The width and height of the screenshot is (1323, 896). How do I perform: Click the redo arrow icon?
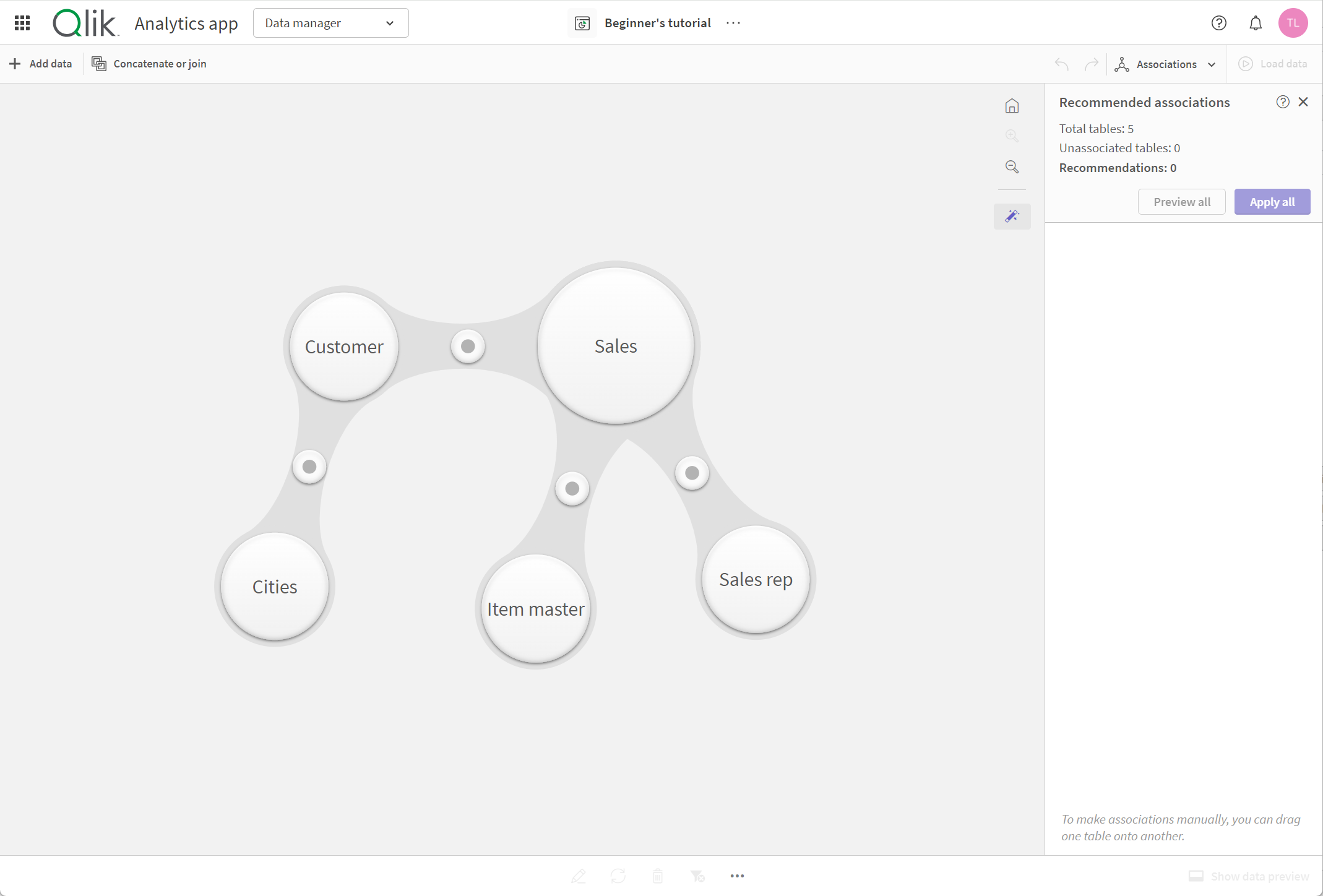[x=1093, y=63]
